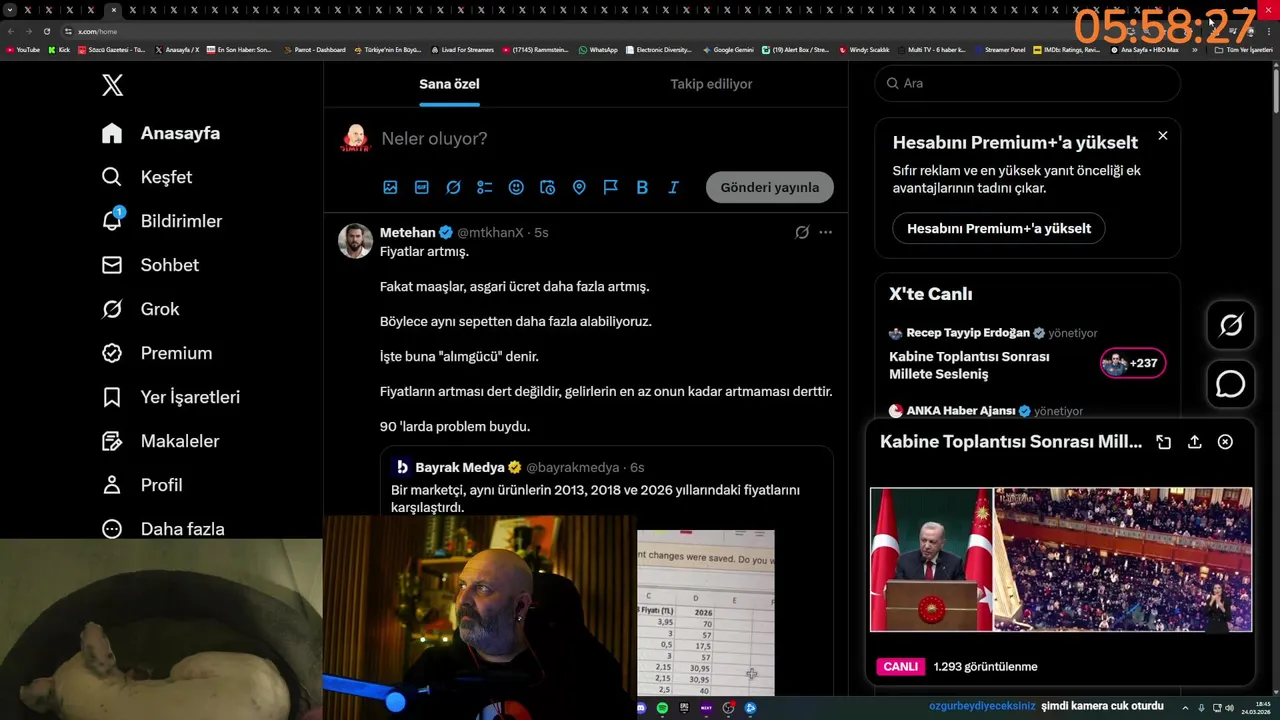The image size is (1280, 720).
Task: Click the Ara search box
Action: tap(1027, 83)
